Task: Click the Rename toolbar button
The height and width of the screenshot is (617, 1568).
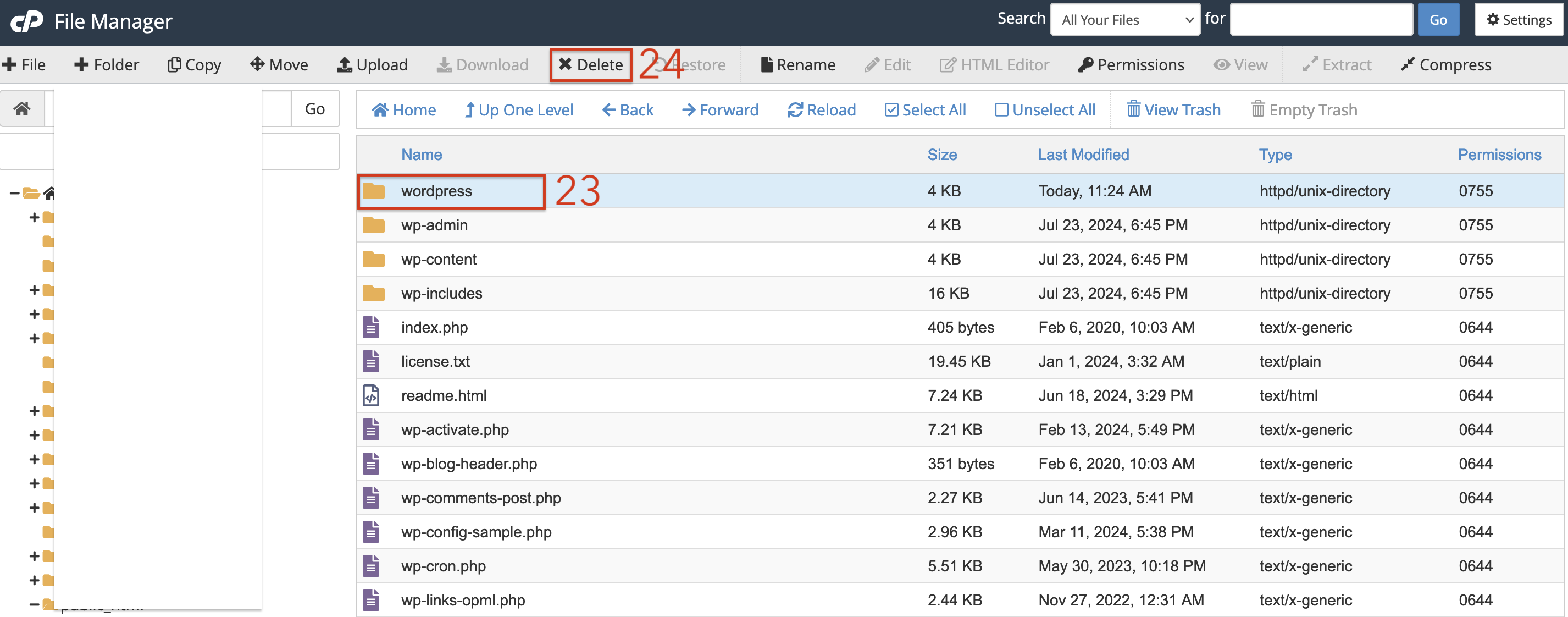Action: pyautogui.click(x=798, y=64)
